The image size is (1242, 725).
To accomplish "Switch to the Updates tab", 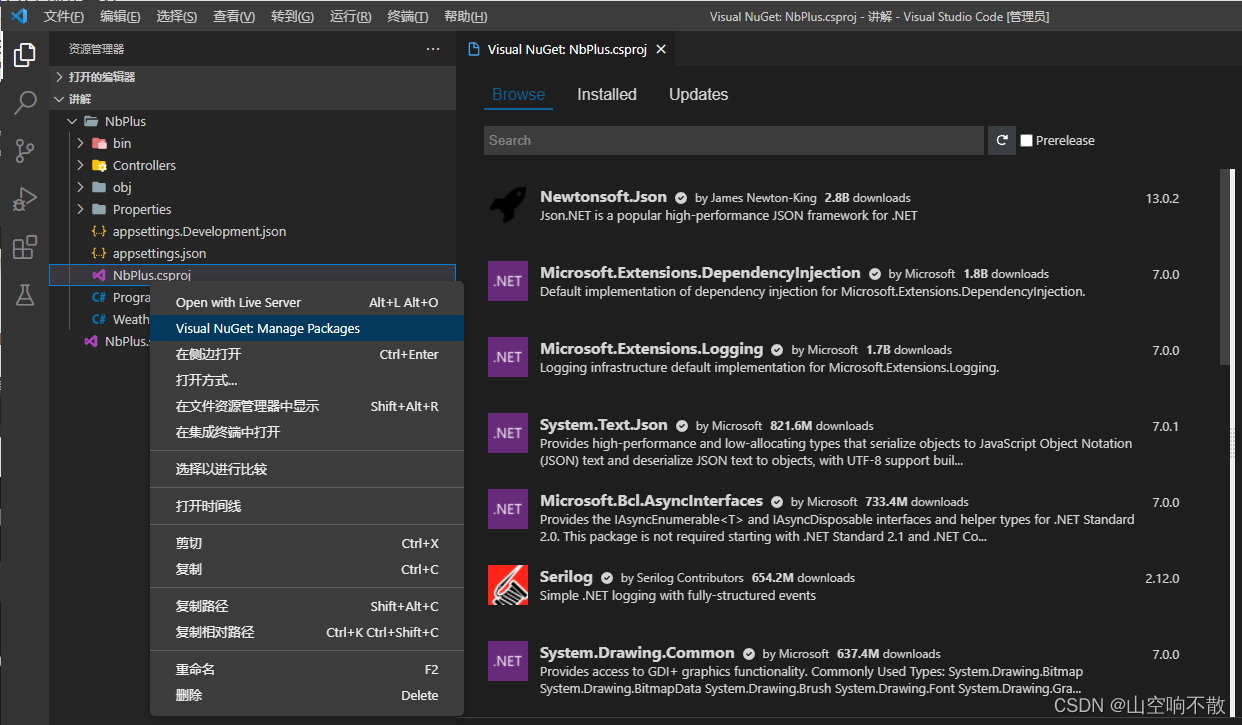I will point(698,94).
